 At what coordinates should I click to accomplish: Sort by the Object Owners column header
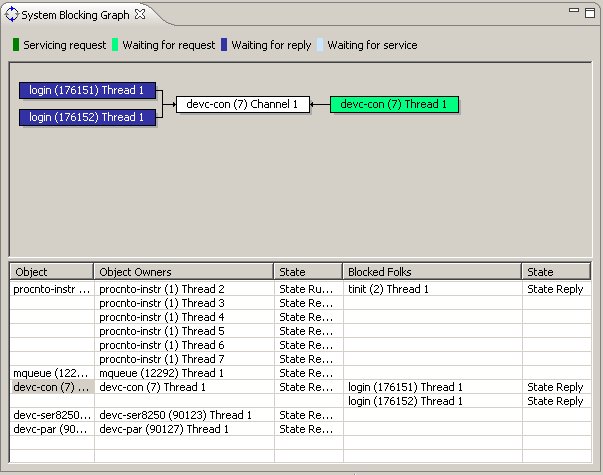point(184,271)
